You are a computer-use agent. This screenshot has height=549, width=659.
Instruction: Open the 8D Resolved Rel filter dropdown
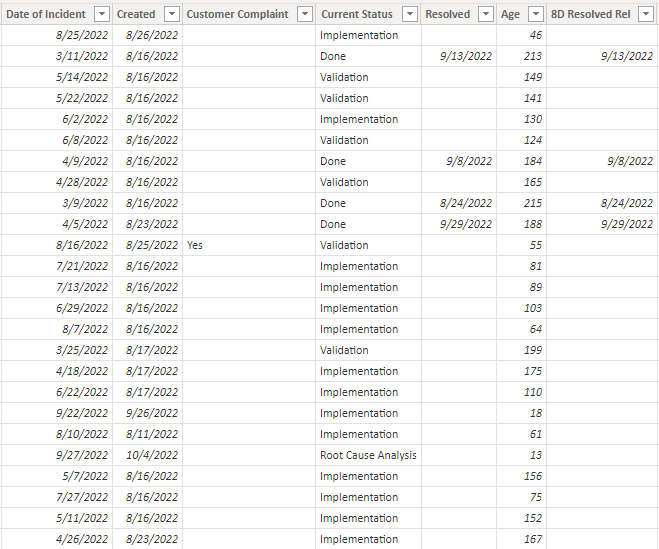click(646, 14)
